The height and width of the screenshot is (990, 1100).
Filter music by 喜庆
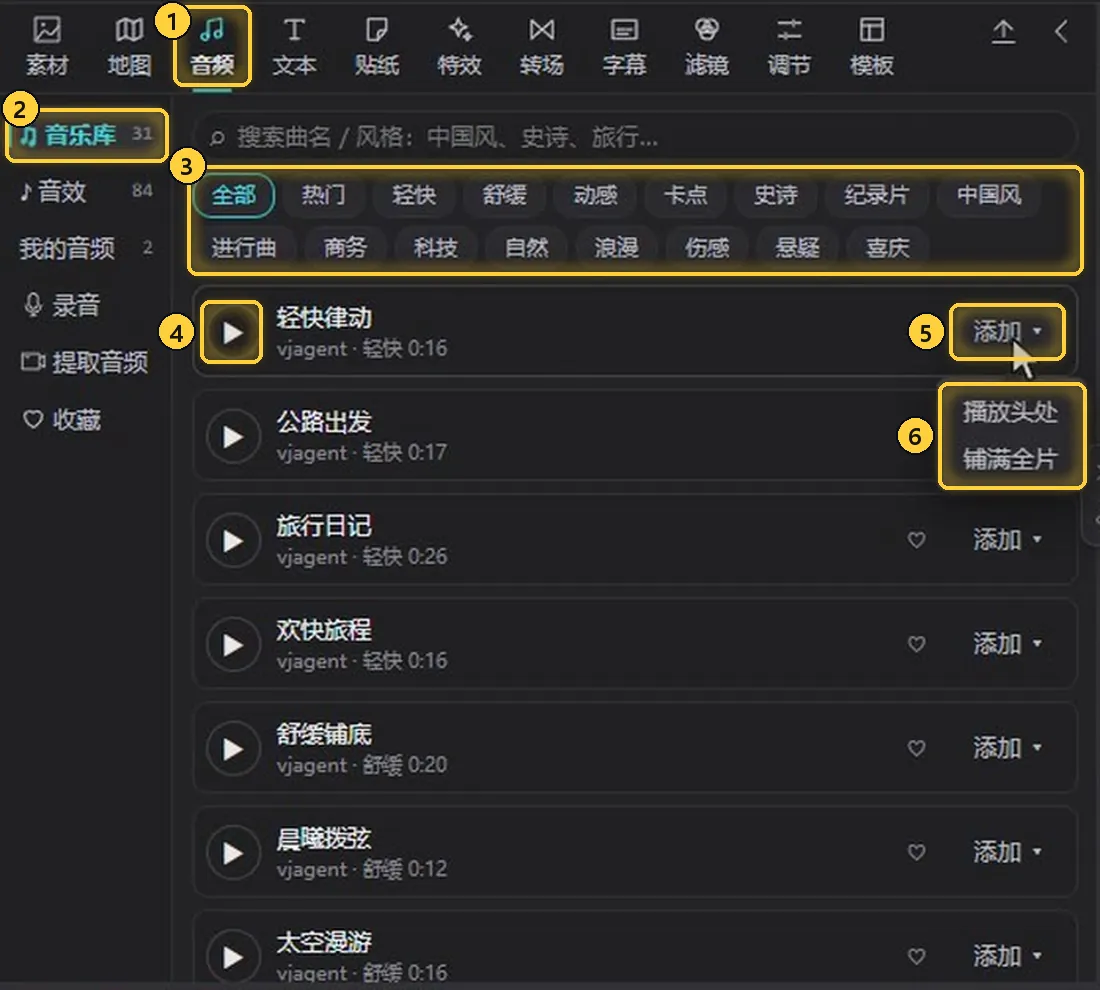887,248
